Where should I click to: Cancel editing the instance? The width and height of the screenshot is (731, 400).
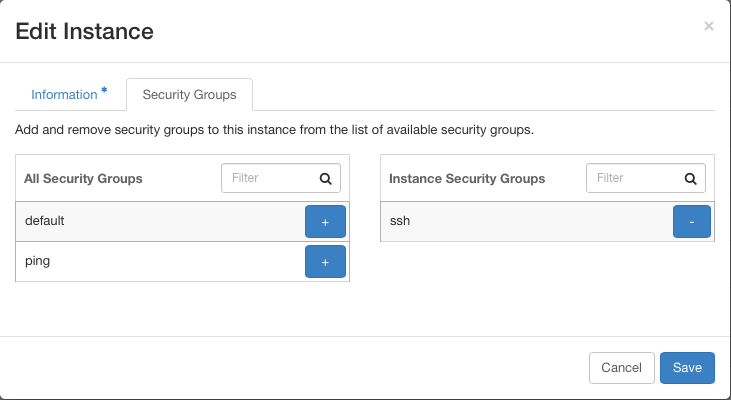point(621,368)
